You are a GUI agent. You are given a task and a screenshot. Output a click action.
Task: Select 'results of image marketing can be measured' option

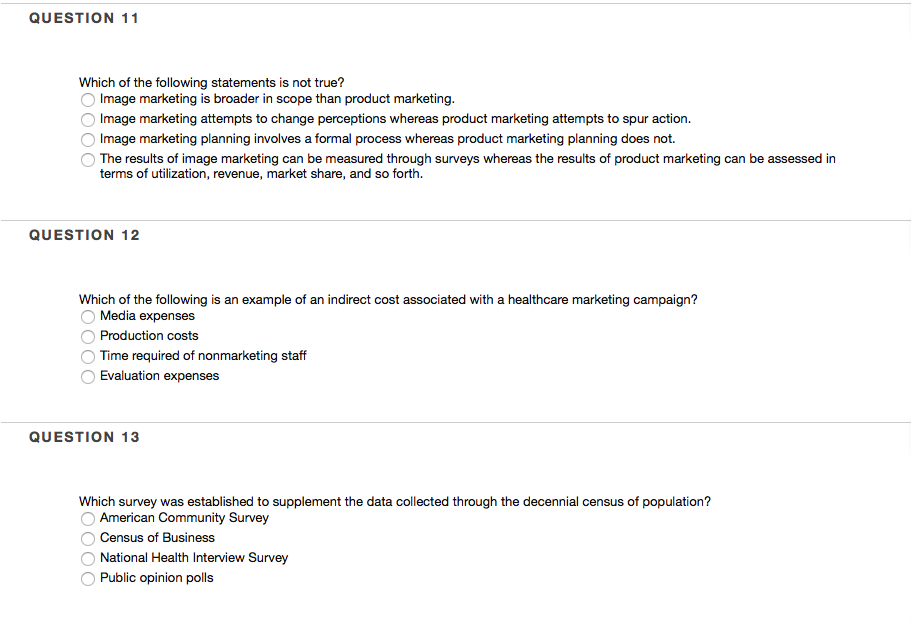88,160
